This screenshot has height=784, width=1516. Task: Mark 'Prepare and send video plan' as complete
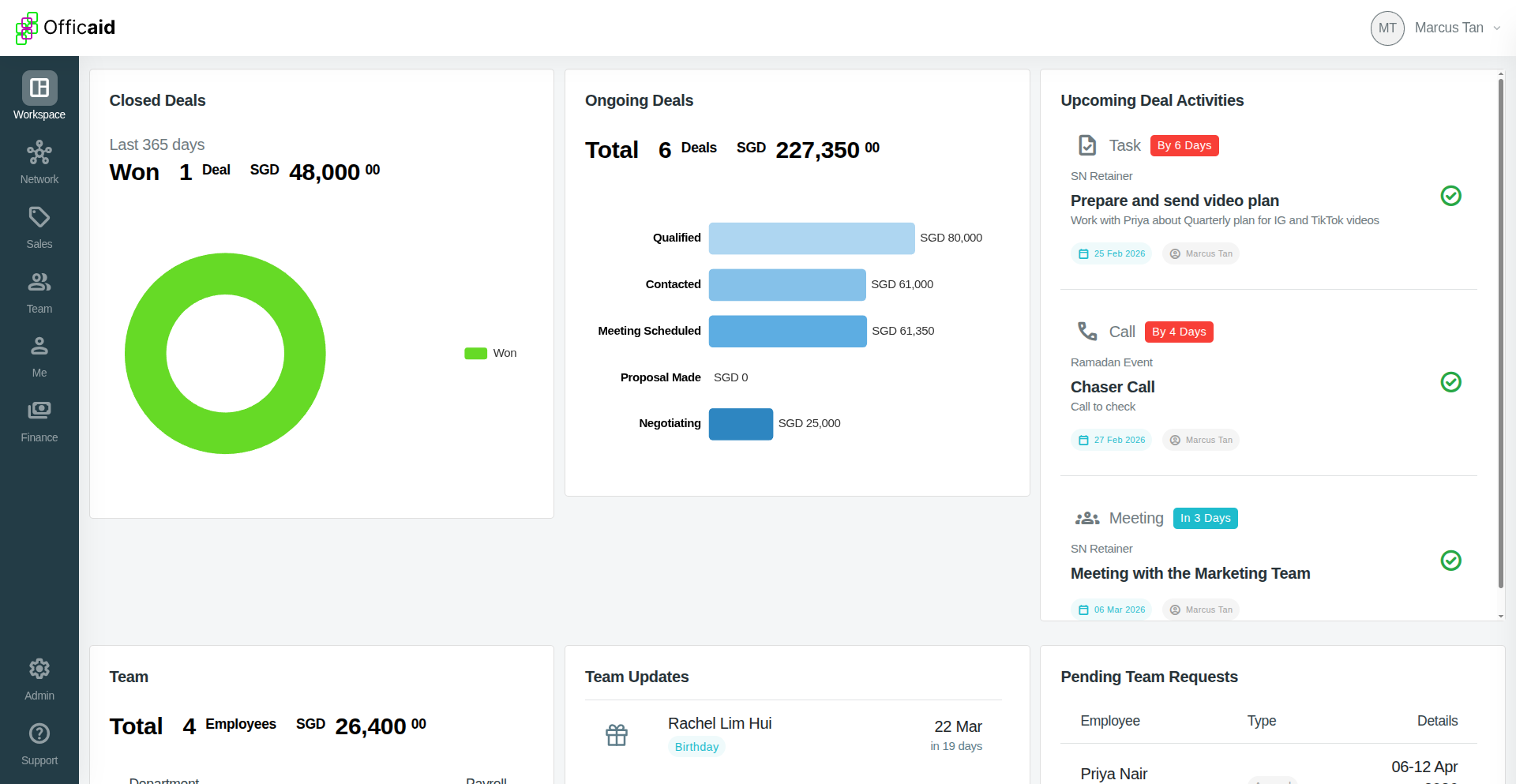(x=1452, y=196)
